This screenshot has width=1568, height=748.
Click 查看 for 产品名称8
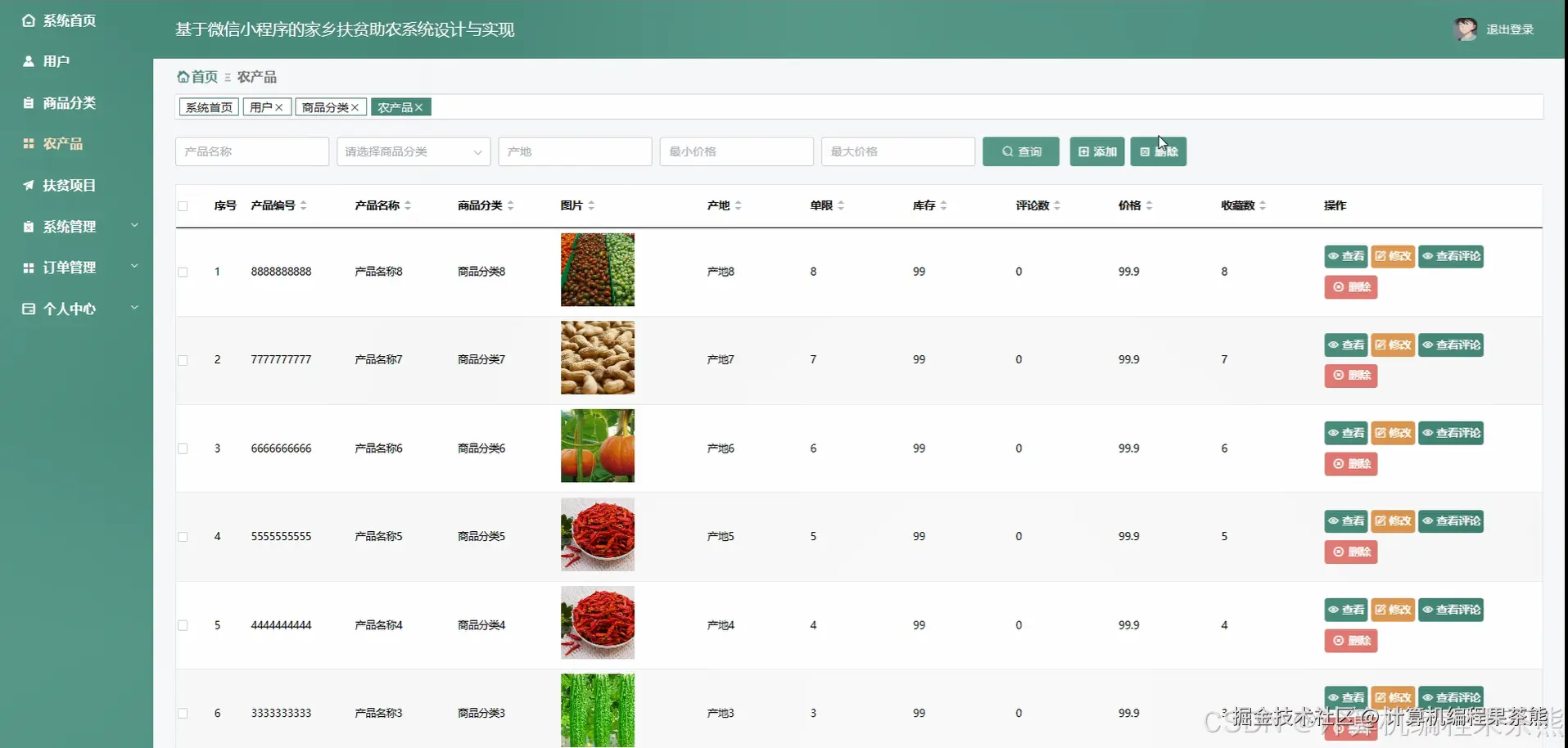(1346, 256)
